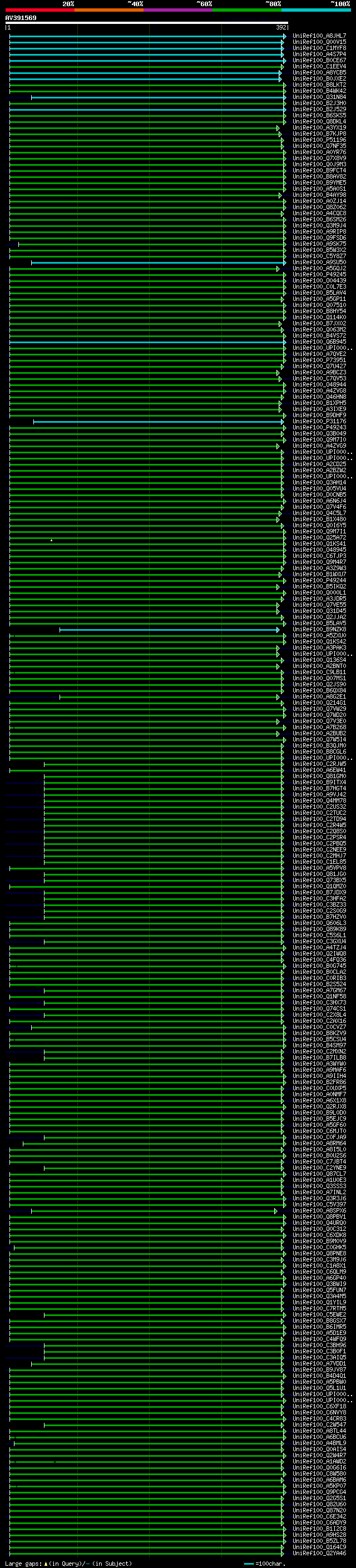Select label UniRef100_P51196
This screenshot has height=1568, width=356.
coord(319,140)
